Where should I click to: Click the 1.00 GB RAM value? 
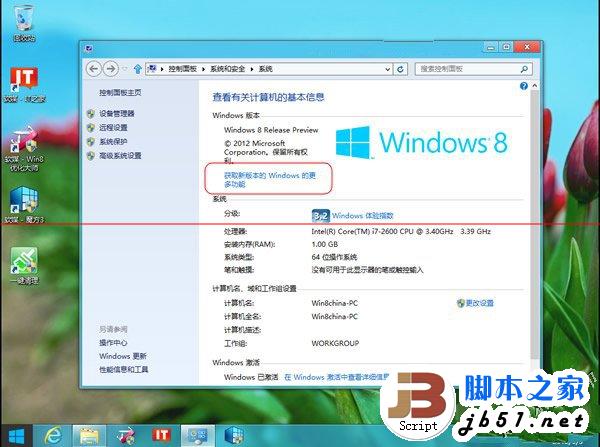point(324,244)
